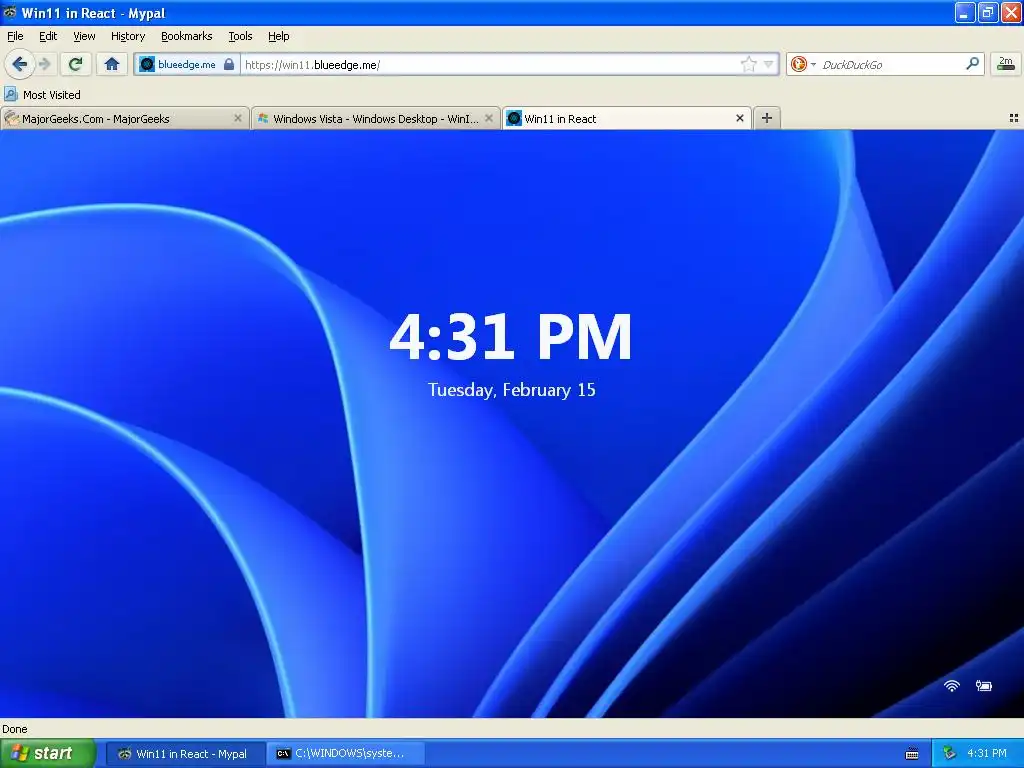1024x768 pixels.
Task: Open the URL history dropdown arrow
Action: pyautogui.click(x=769, y=64)
